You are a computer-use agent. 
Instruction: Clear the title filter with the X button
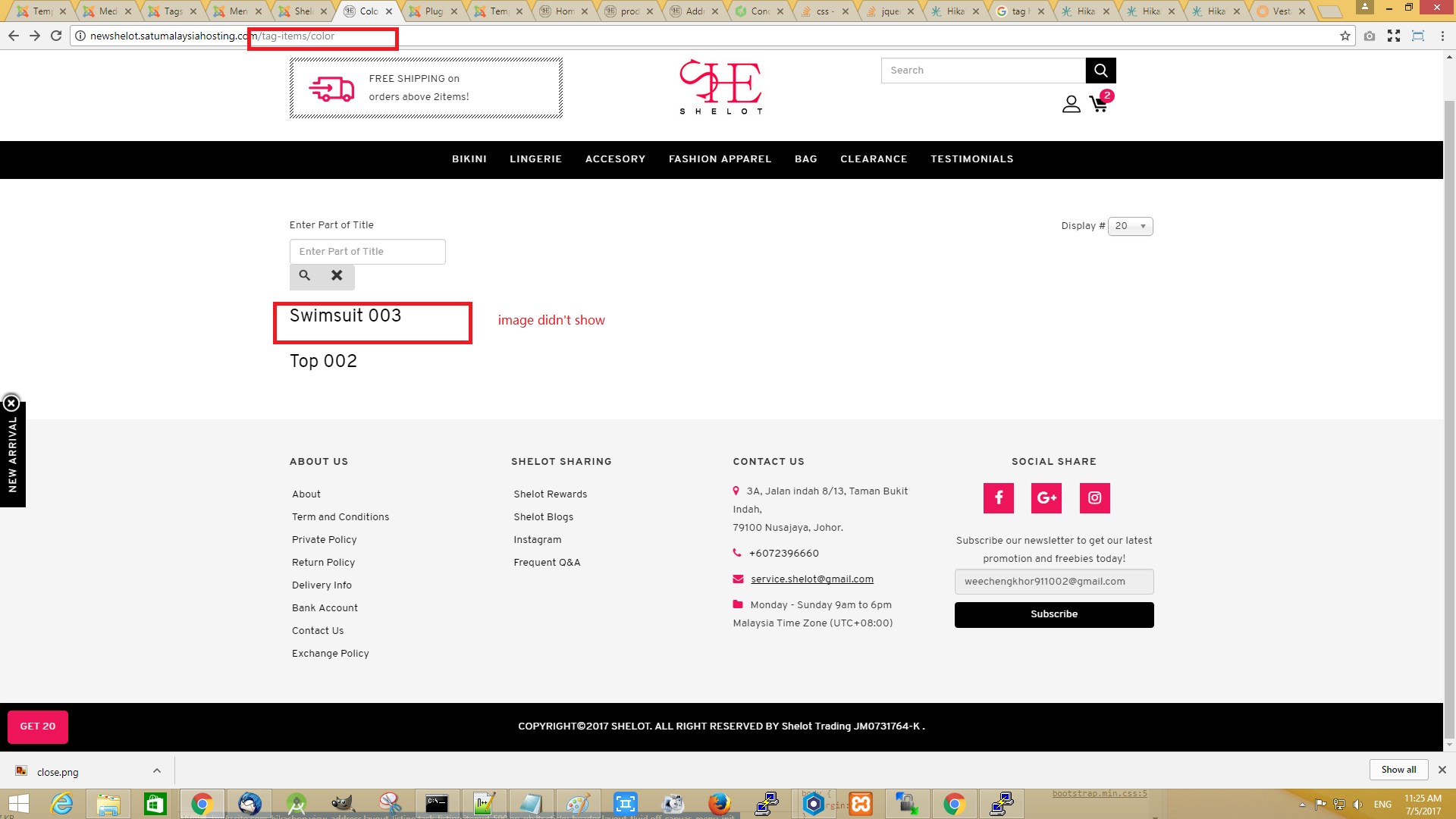point(337,276)
